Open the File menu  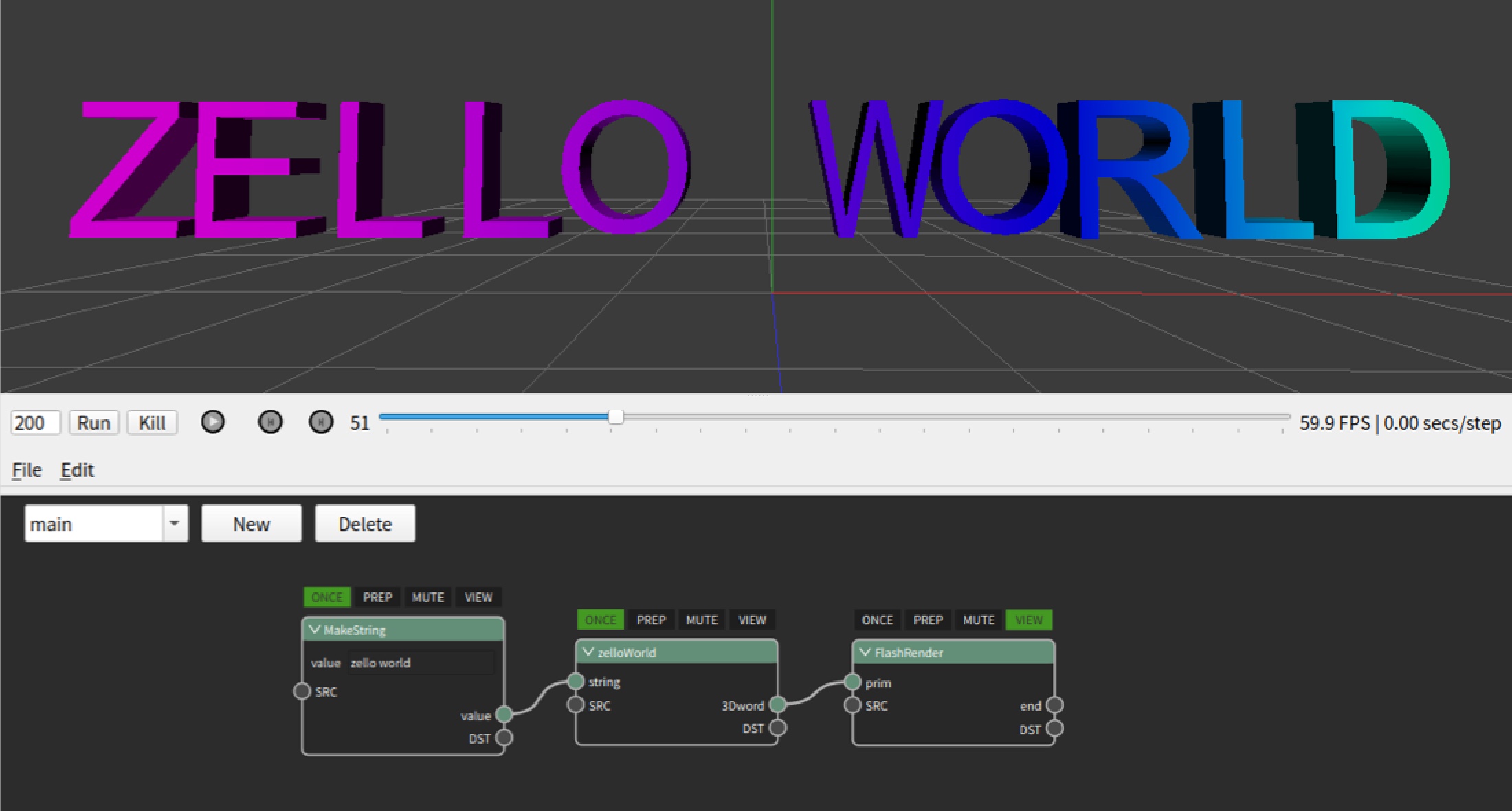pos(27,470)
